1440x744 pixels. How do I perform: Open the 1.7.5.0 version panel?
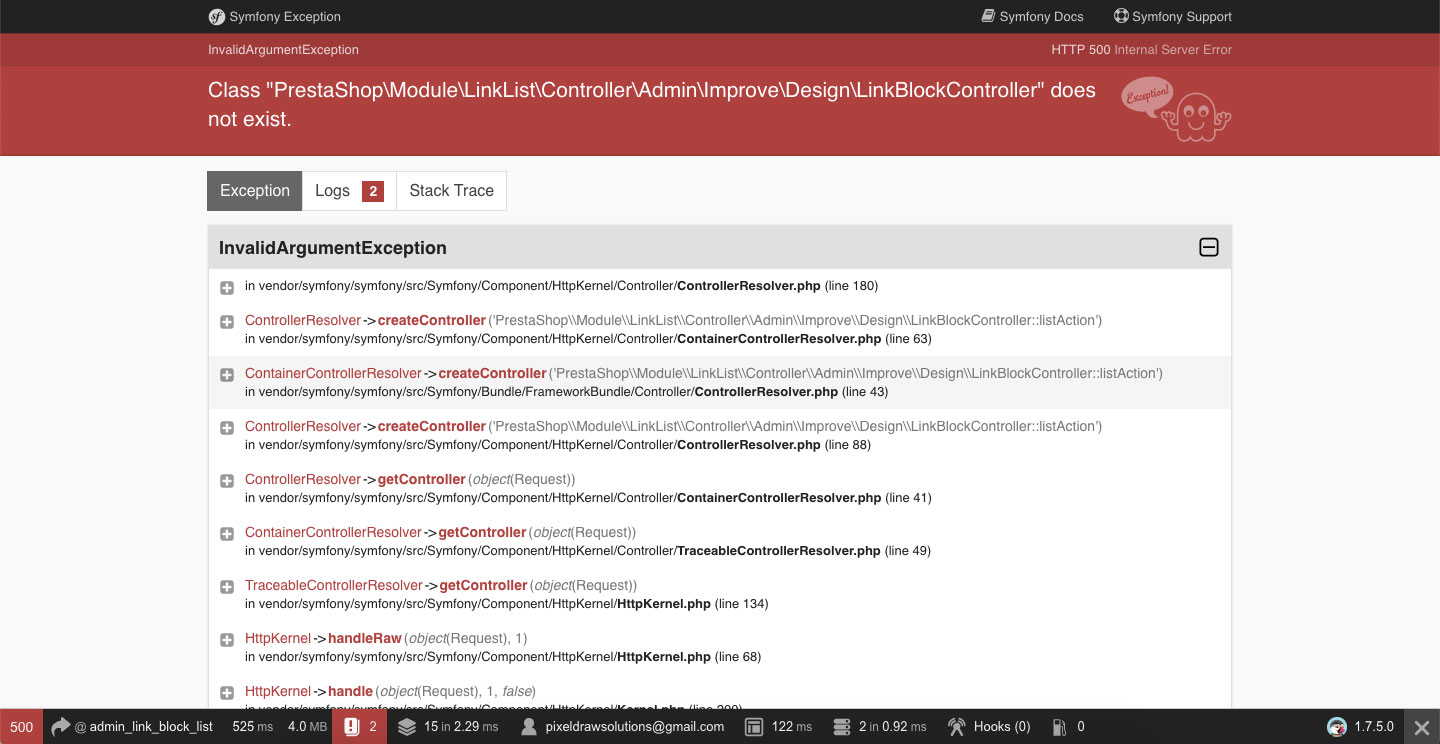[1373, 727]
